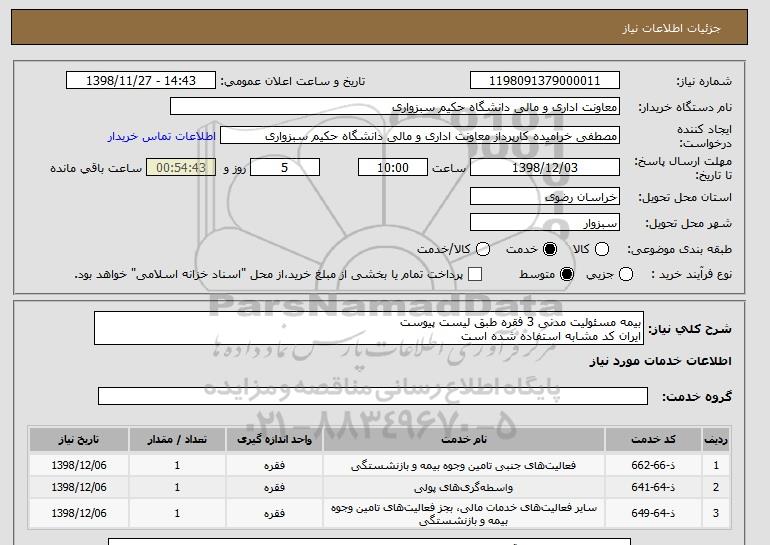Select the خدمت radio button
The height and width of the screenshot is (545, 770).
tap(550, 249)
